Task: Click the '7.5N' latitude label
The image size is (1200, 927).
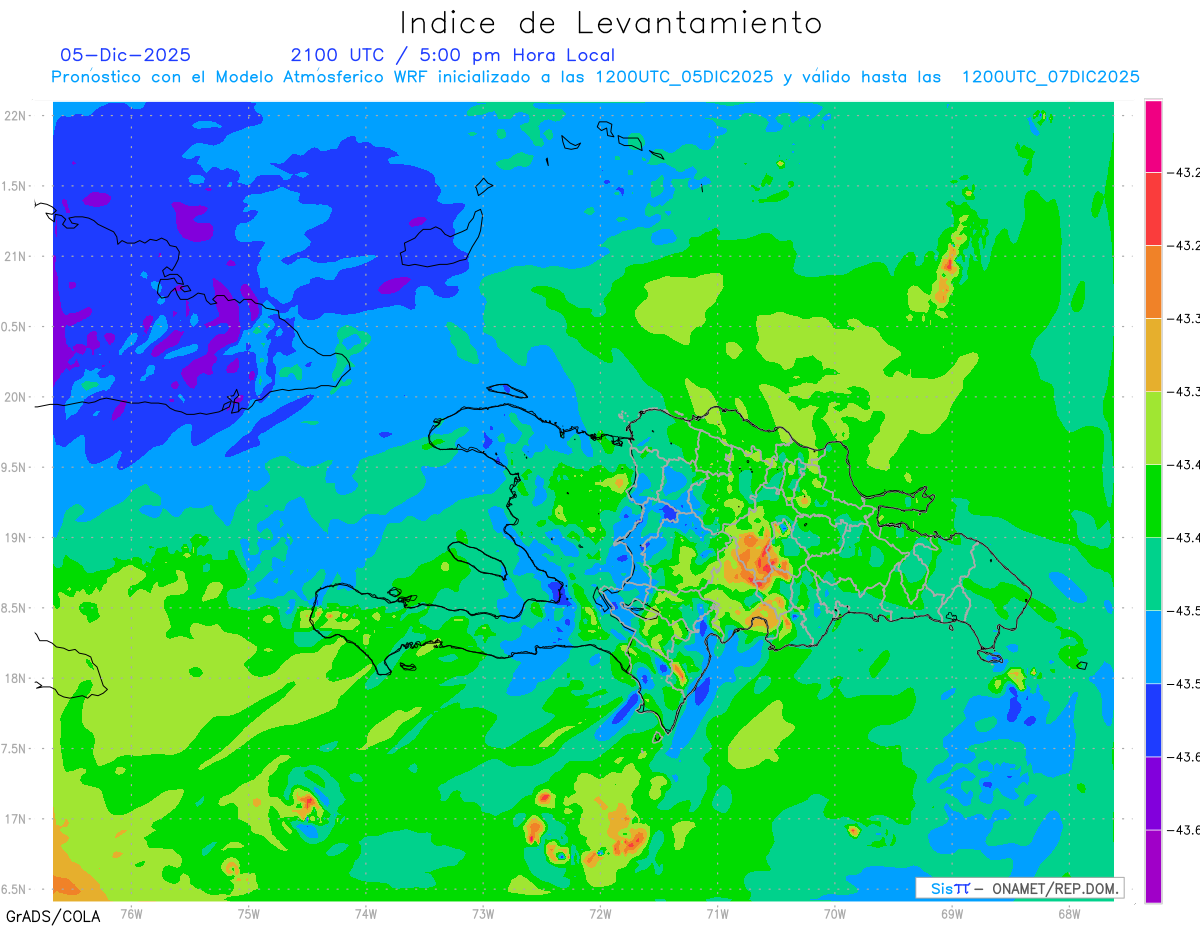Action: (15, 750)
